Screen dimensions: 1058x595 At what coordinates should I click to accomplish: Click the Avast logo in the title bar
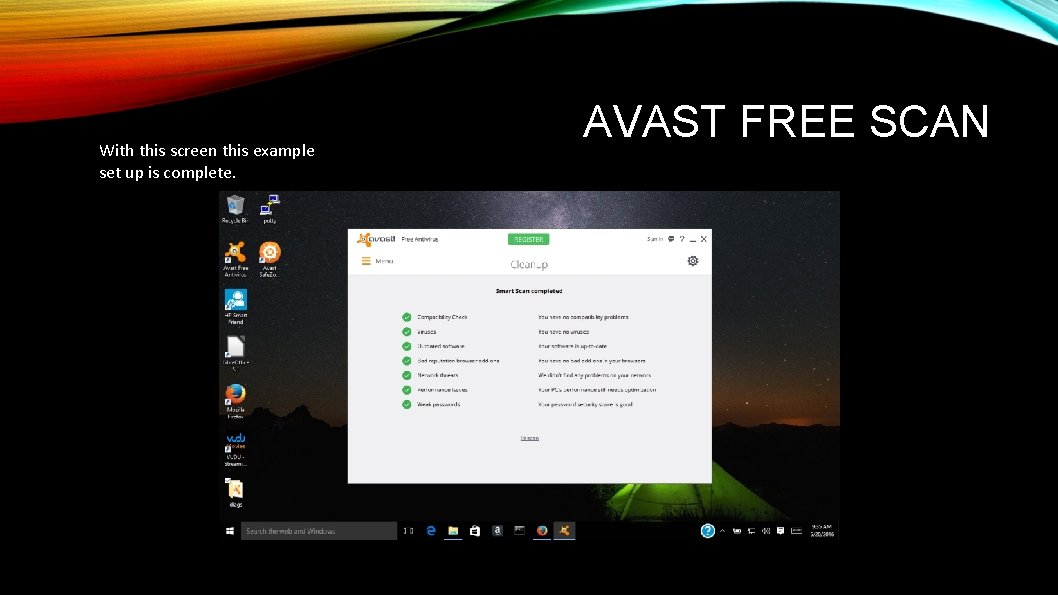pos(366,239)
